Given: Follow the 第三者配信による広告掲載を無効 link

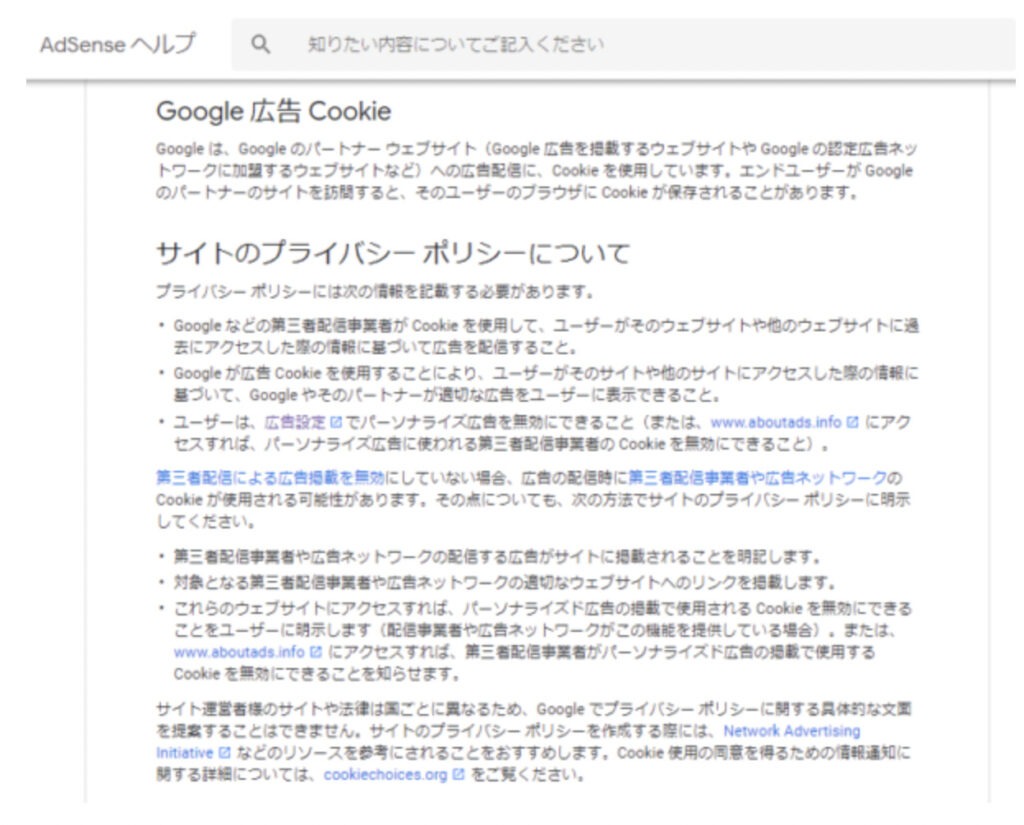Looking at the screenshot, I should coord(270,478).
